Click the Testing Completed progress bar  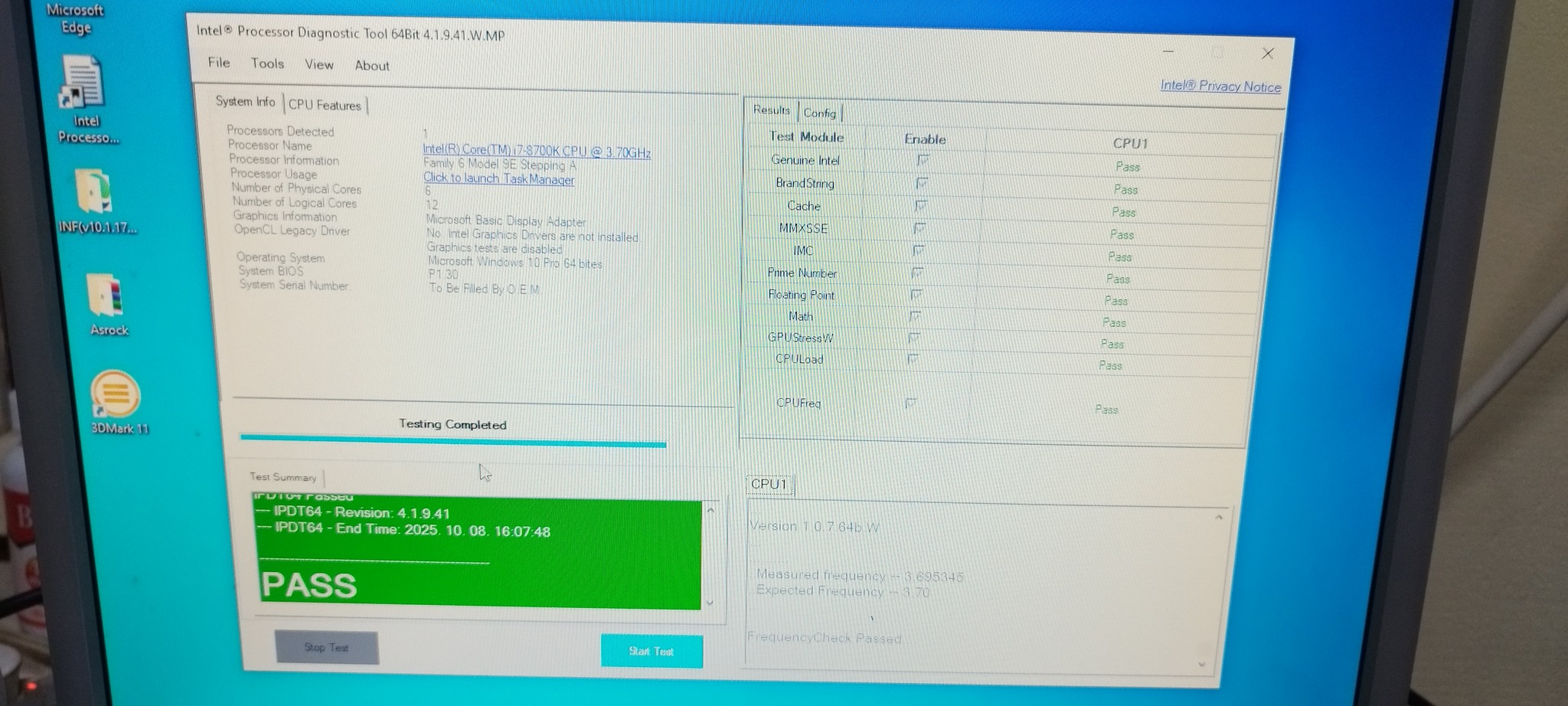click(x=453, y=440)
